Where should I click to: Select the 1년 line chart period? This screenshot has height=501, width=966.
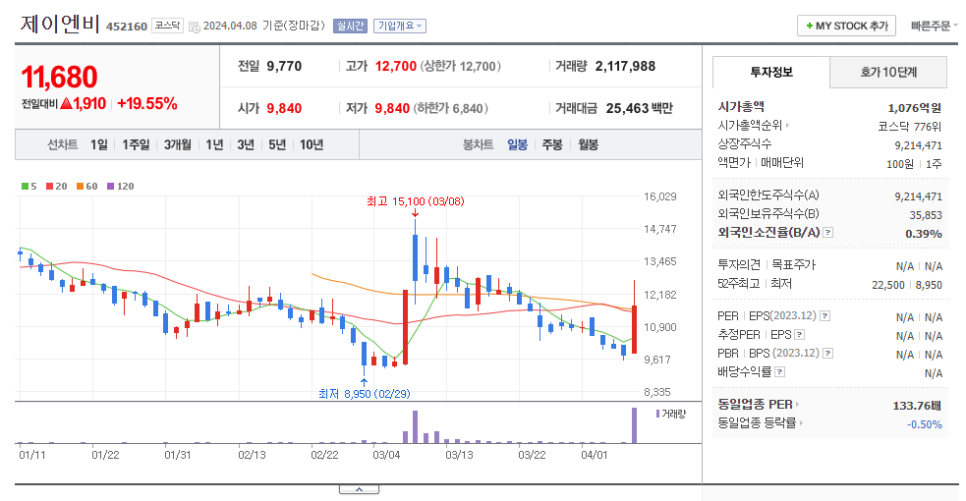point(214,145)
